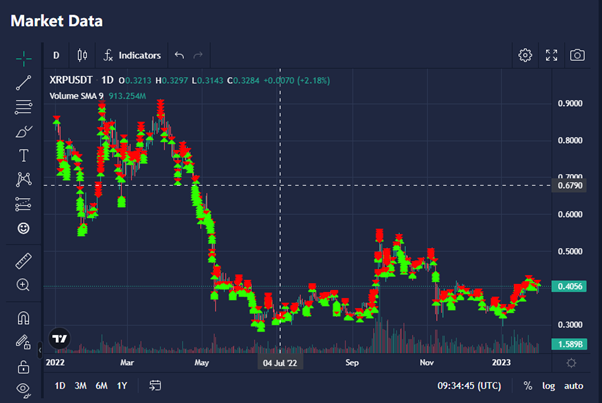Open the candlestick chart style dropdown
602x403 pixels.
coord(82,55)
